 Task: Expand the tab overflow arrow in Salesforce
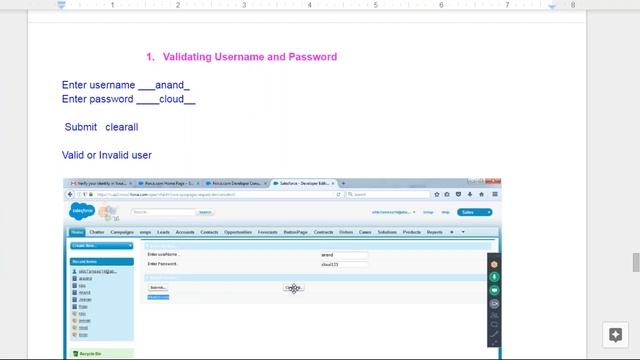pos(463,232)
